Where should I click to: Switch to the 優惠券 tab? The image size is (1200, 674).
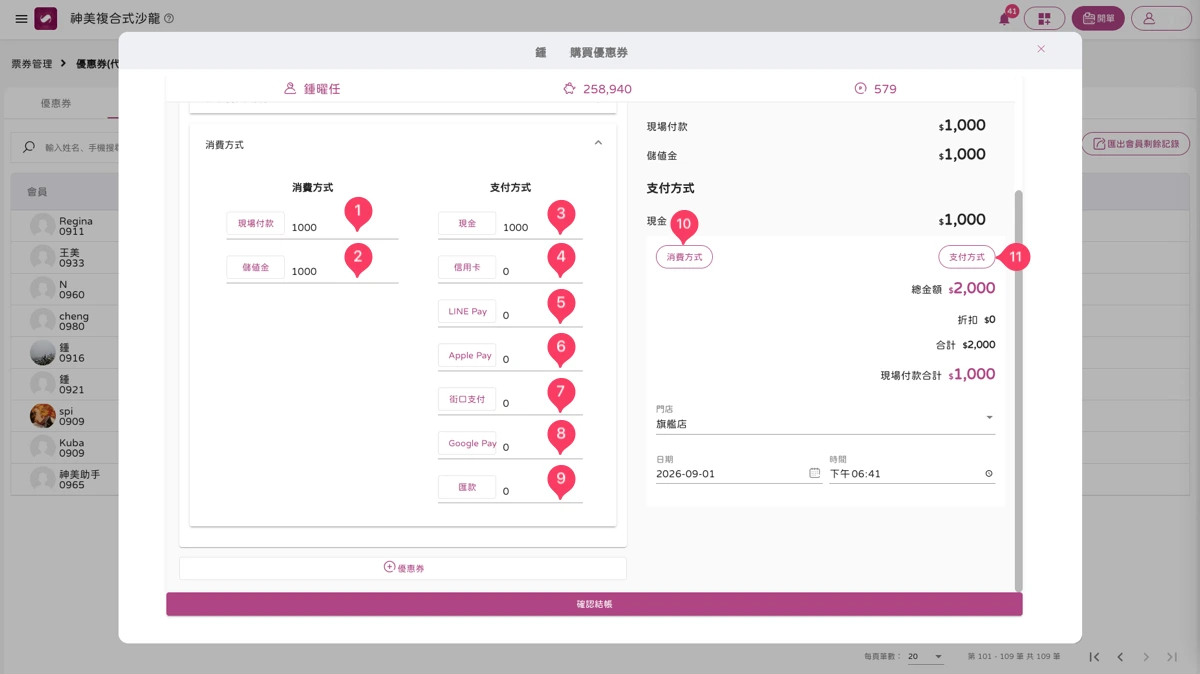point(56,103)
